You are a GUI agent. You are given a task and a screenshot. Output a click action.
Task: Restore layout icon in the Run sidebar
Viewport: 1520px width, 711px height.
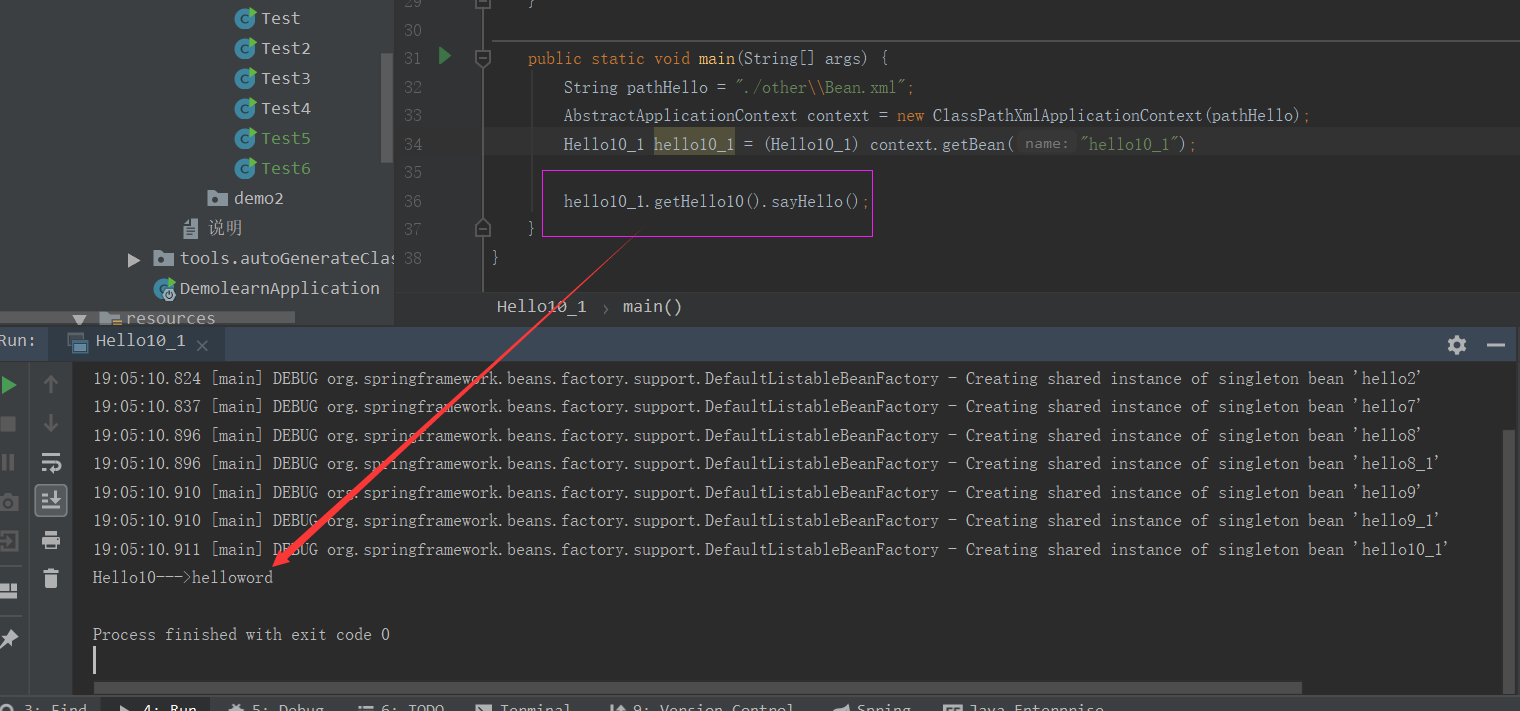click(8, 590)
